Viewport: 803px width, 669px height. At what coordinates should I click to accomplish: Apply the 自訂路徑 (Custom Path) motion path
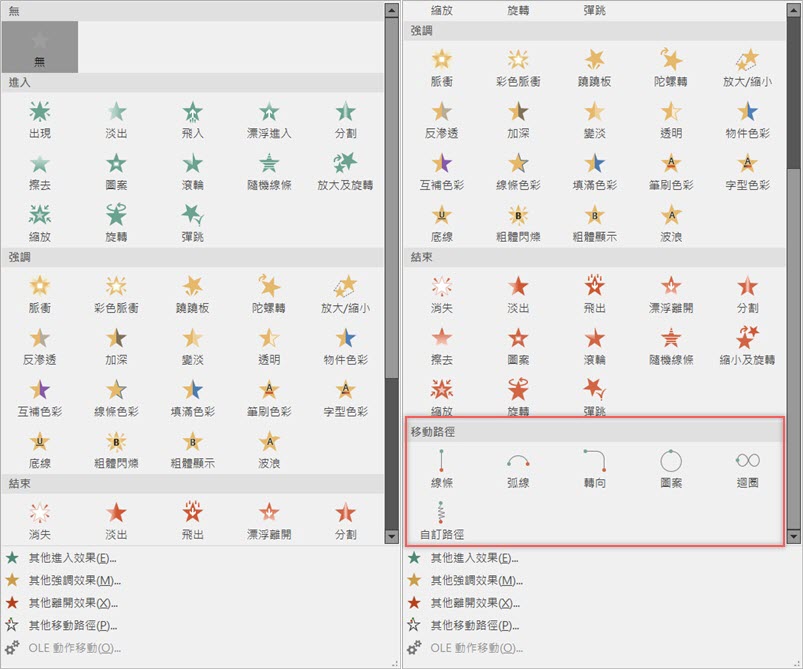441,520
